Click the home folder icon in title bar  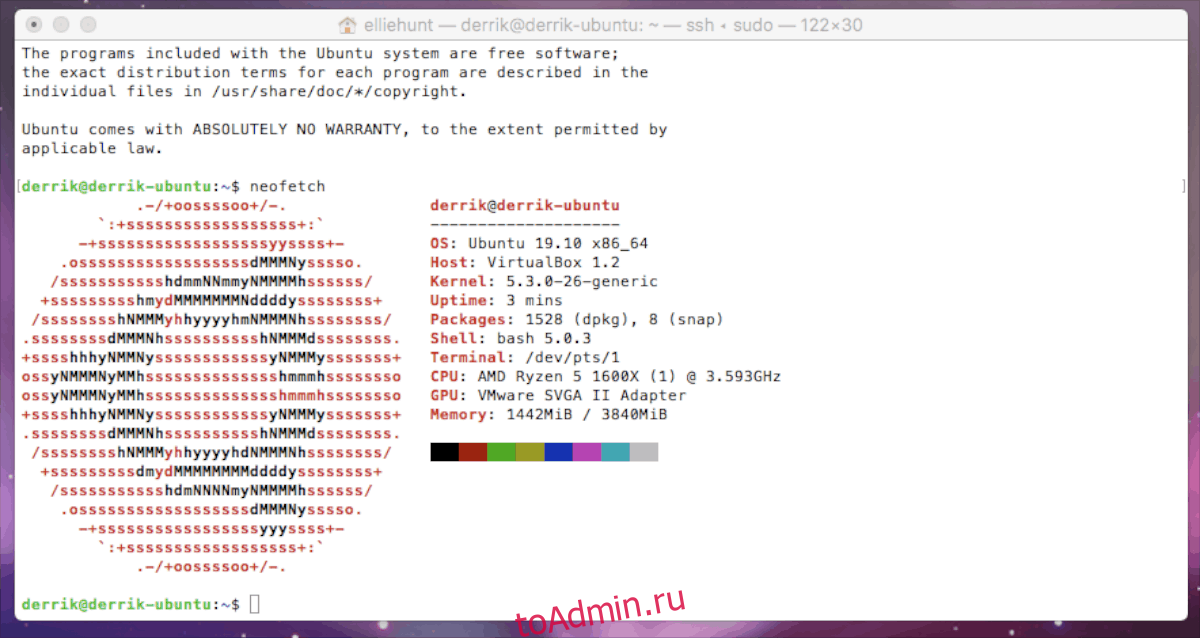tap(348, 25)
